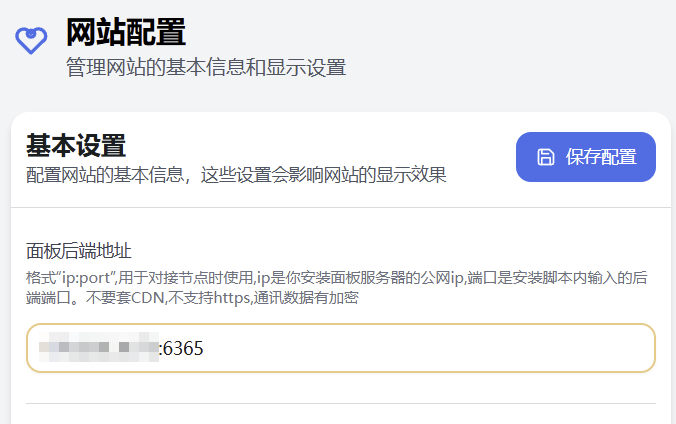Viewport: 676px width, 424px height.
Task: Click the 管理网站的基本信息和显示设置 subtitle
Action: tap(205, 68)
